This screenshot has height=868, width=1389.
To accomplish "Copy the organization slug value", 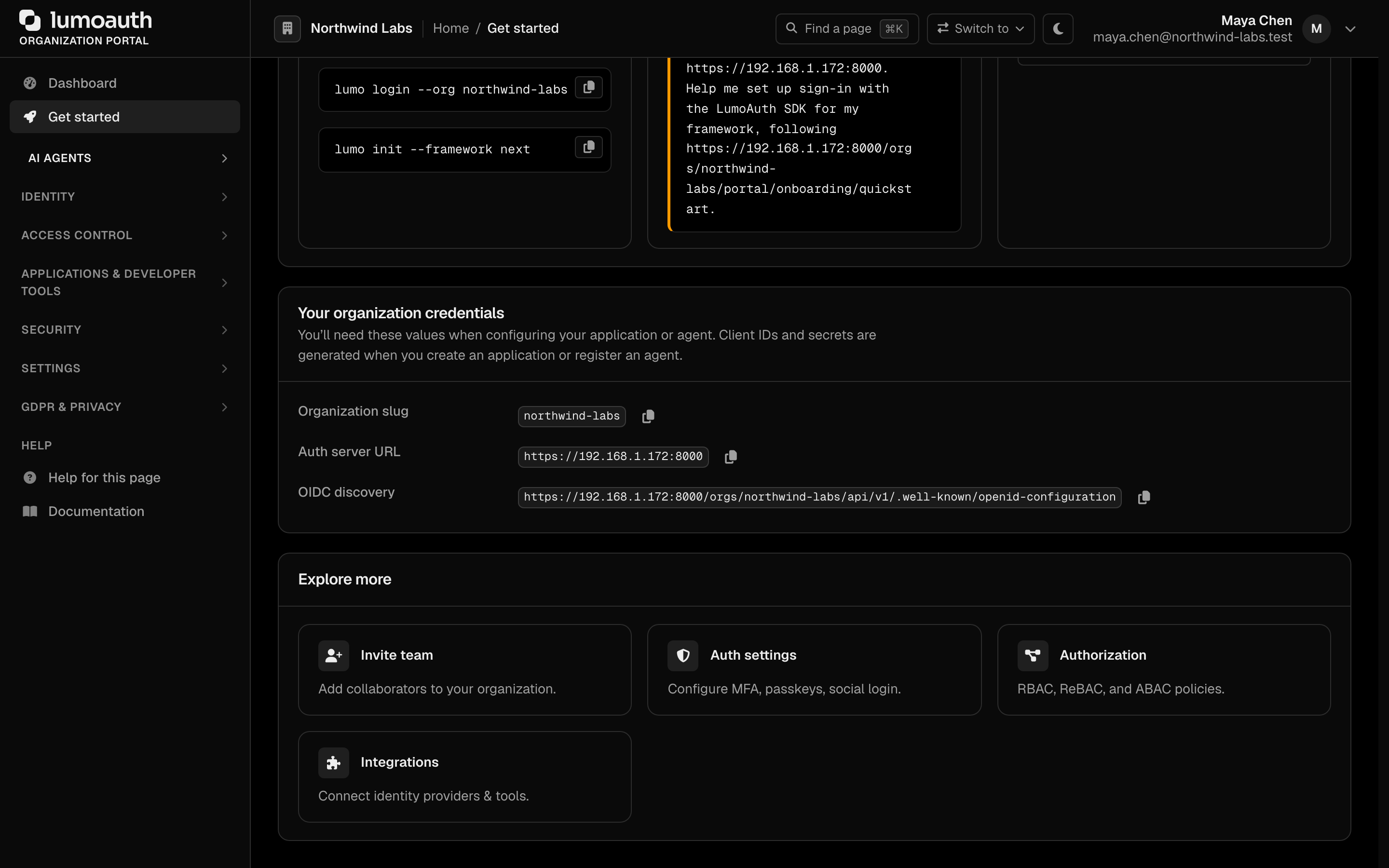I will tap(648, 416).
